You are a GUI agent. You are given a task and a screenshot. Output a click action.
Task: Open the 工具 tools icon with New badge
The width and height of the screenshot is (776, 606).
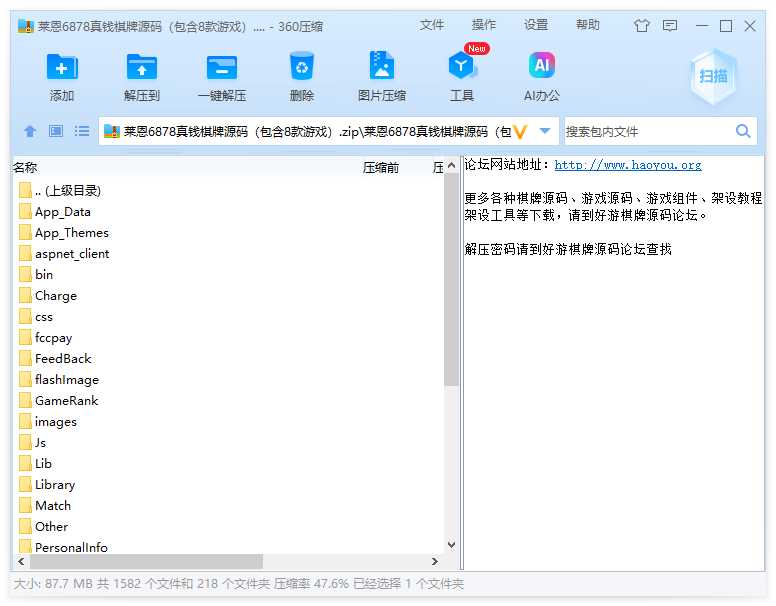(464, 63)
